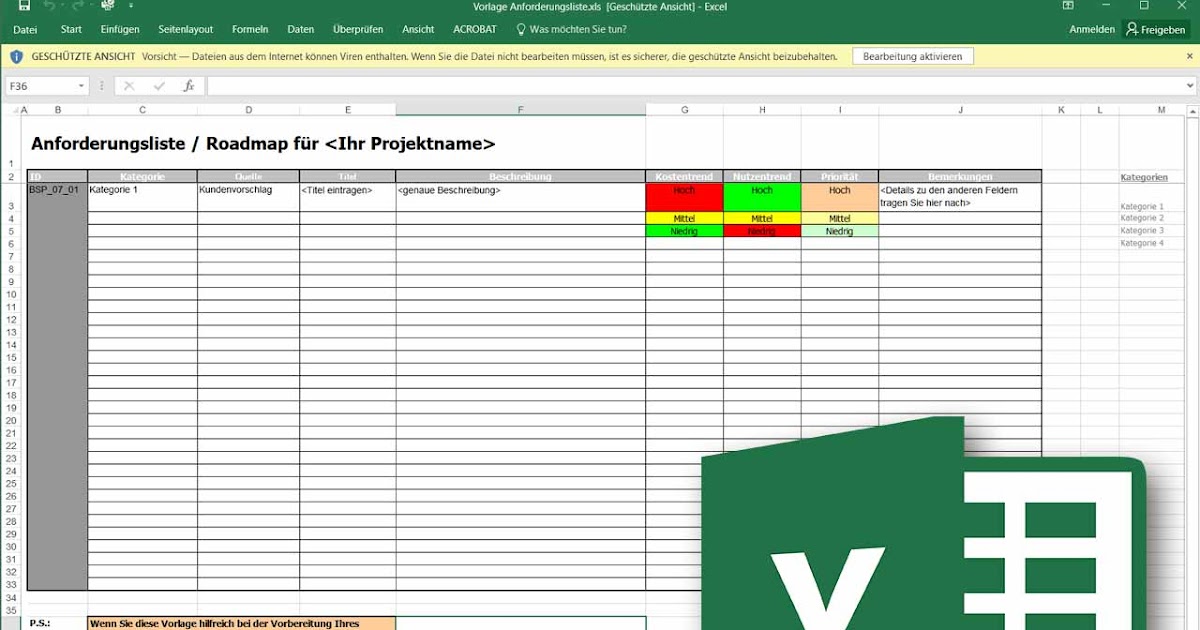1200x630 pixels.
Task: Click the formula bar cancel X icon
Action: 129,86
